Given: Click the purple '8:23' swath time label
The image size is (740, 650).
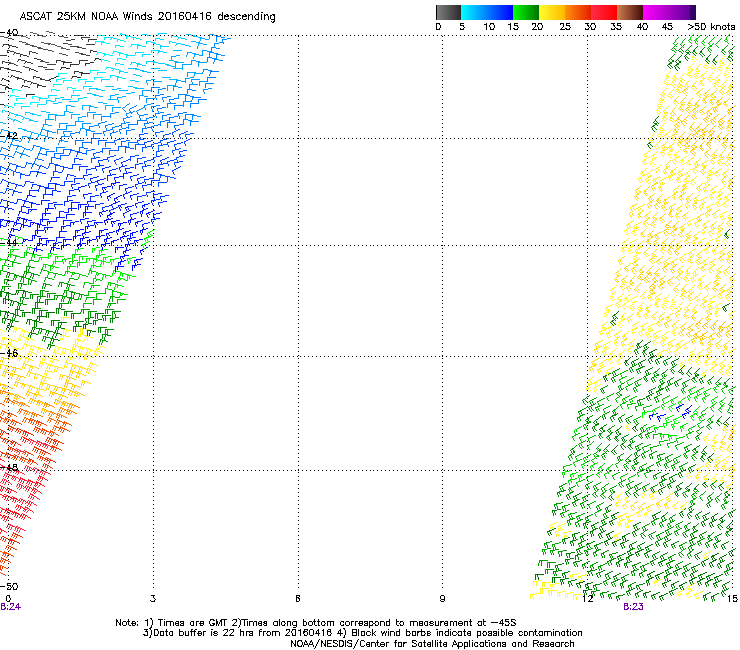Looking at the screenshot, I should tap(633, 607).
